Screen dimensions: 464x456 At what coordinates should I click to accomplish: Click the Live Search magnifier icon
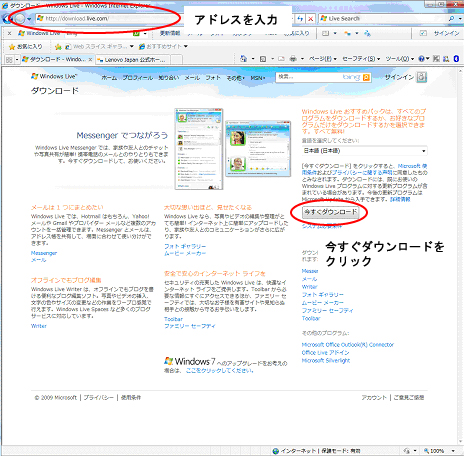[x=451, y=19]
